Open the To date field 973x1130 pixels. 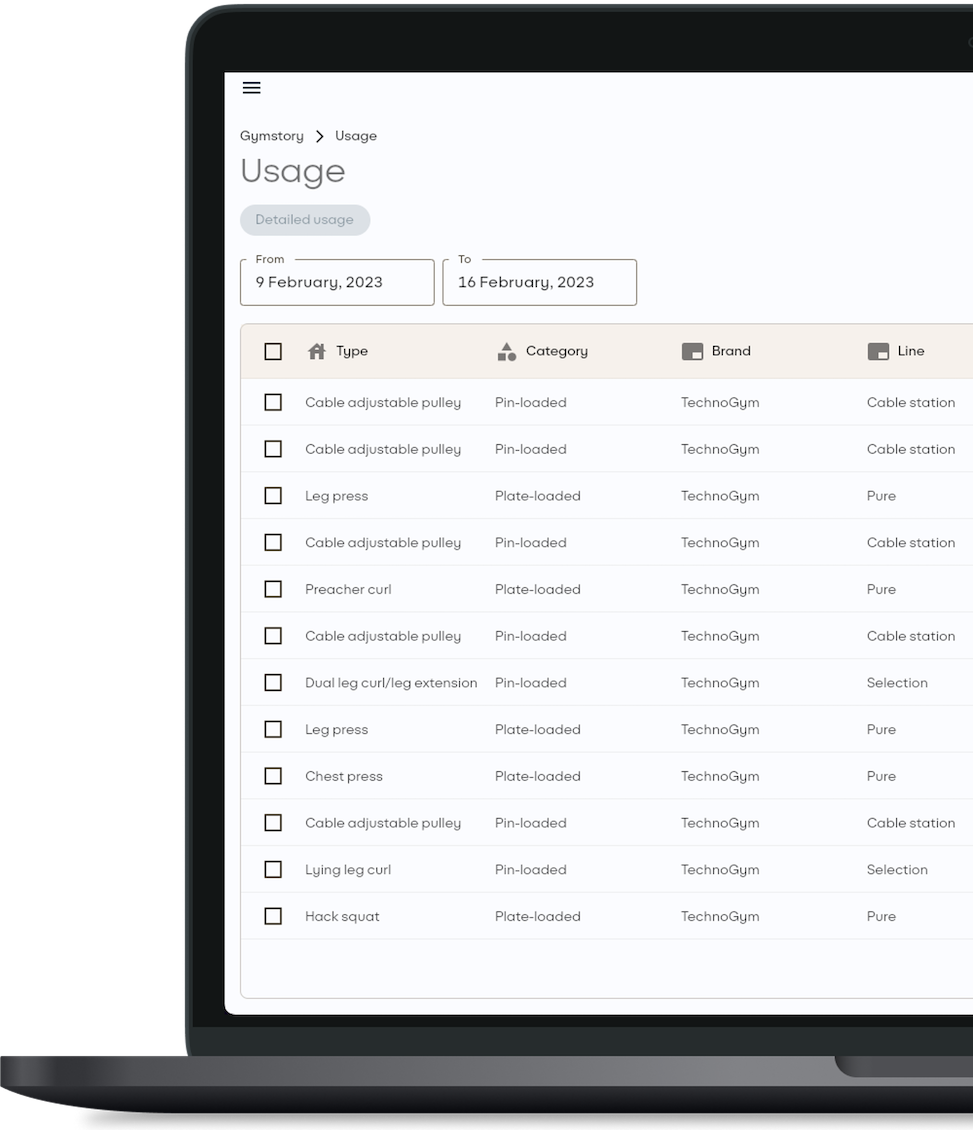pos(540,282)
